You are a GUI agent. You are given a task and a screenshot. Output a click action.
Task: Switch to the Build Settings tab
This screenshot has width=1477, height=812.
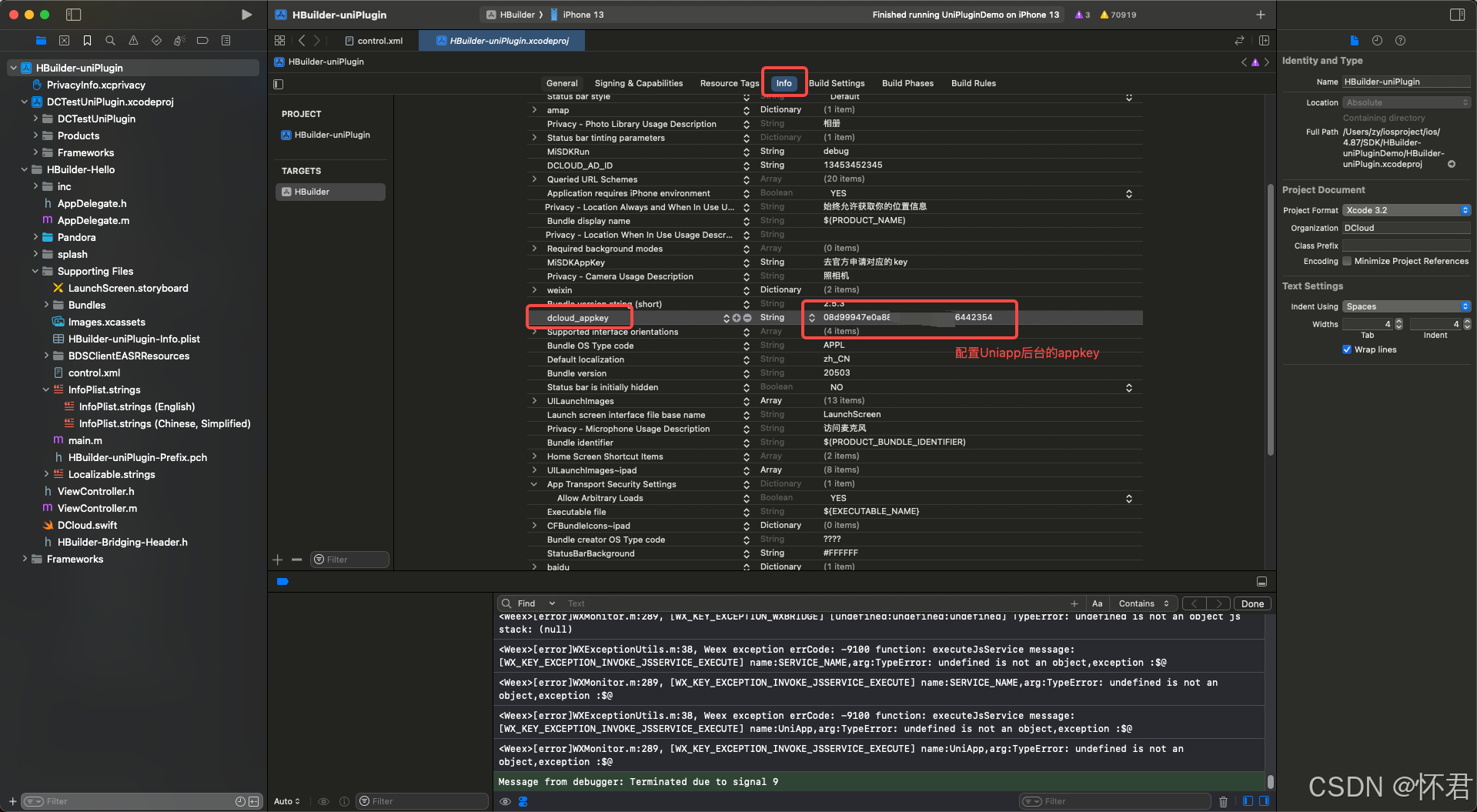837,83
